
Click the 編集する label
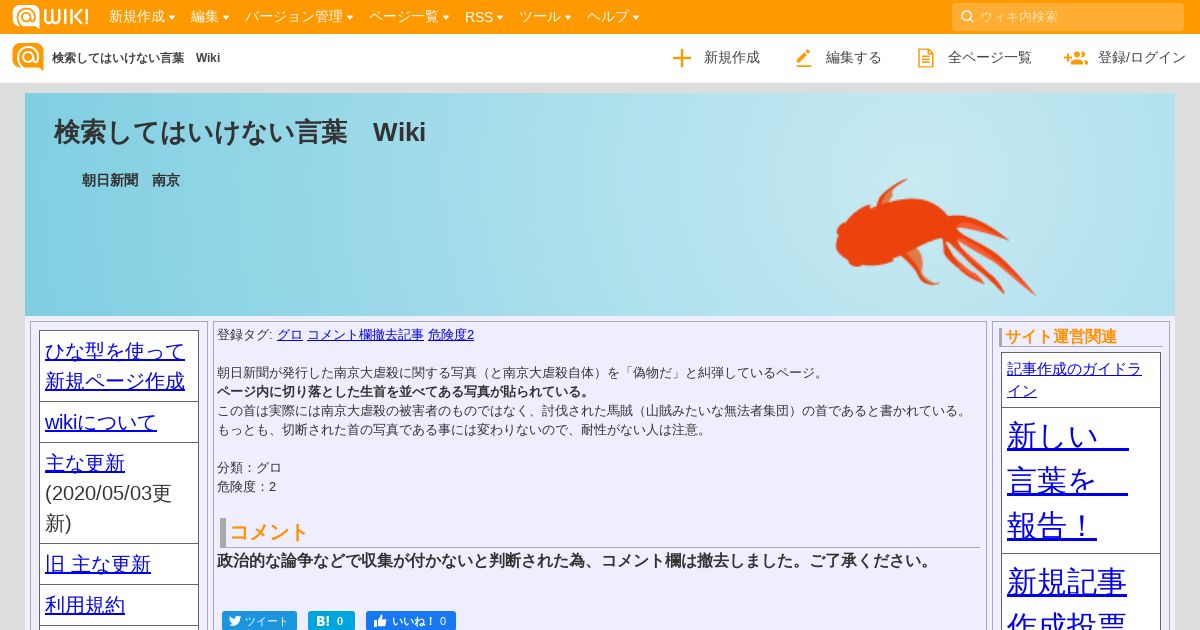[x=854, y=58]
